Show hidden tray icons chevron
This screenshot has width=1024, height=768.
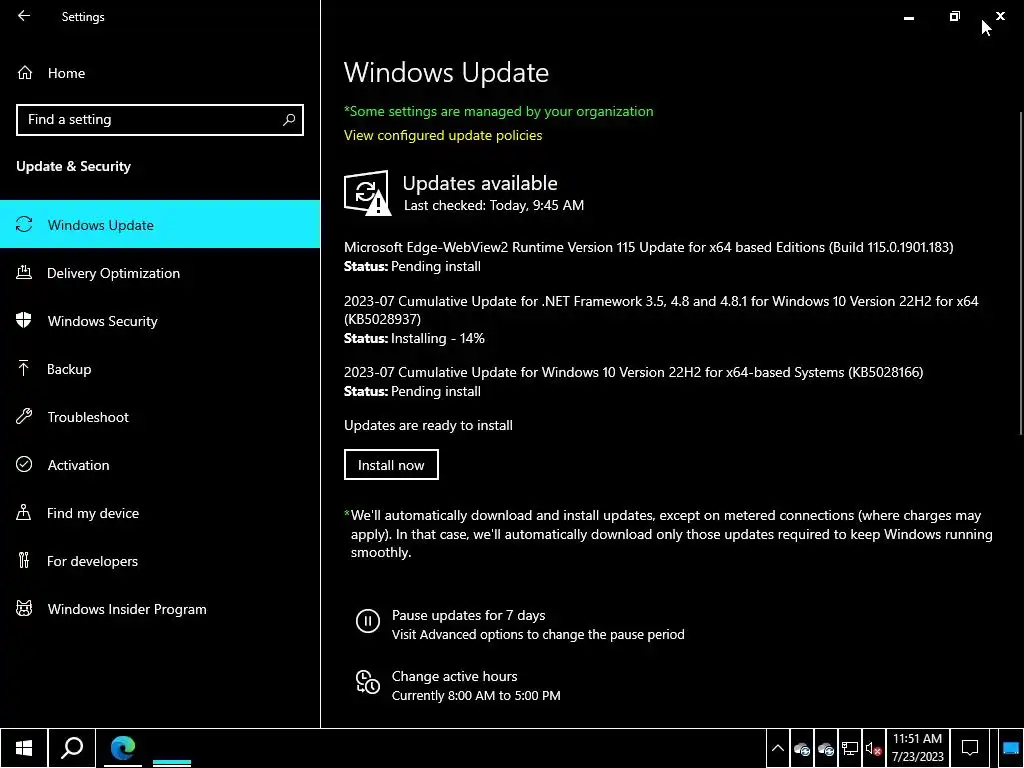(x=778, y=748)
